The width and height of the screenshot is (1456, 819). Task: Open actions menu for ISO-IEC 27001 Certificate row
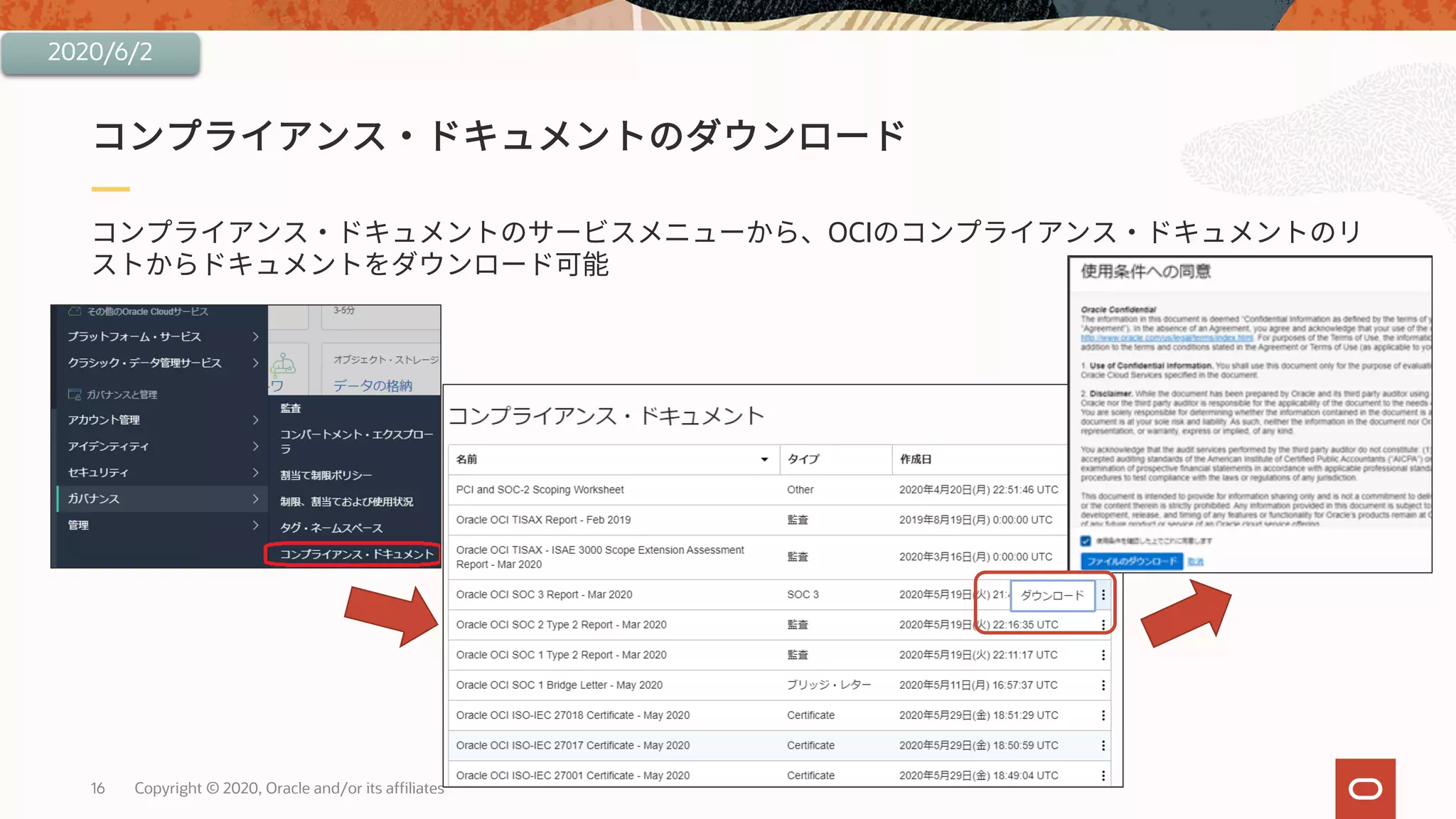coord(1103,776)
